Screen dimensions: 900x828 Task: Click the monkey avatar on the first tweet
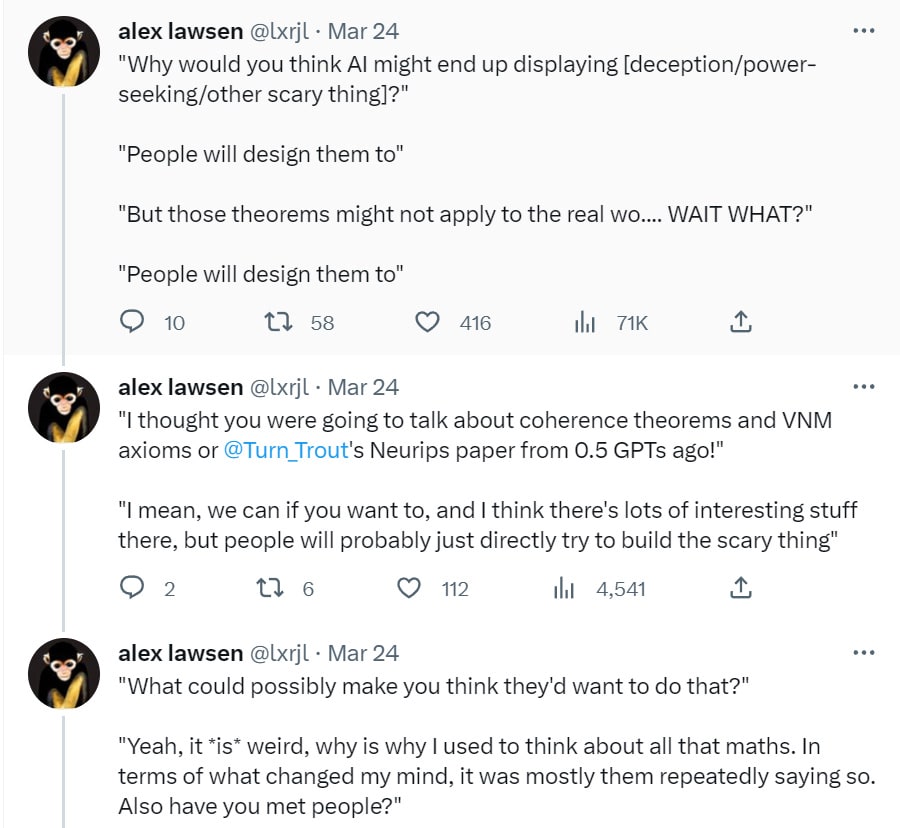(64, 52)
